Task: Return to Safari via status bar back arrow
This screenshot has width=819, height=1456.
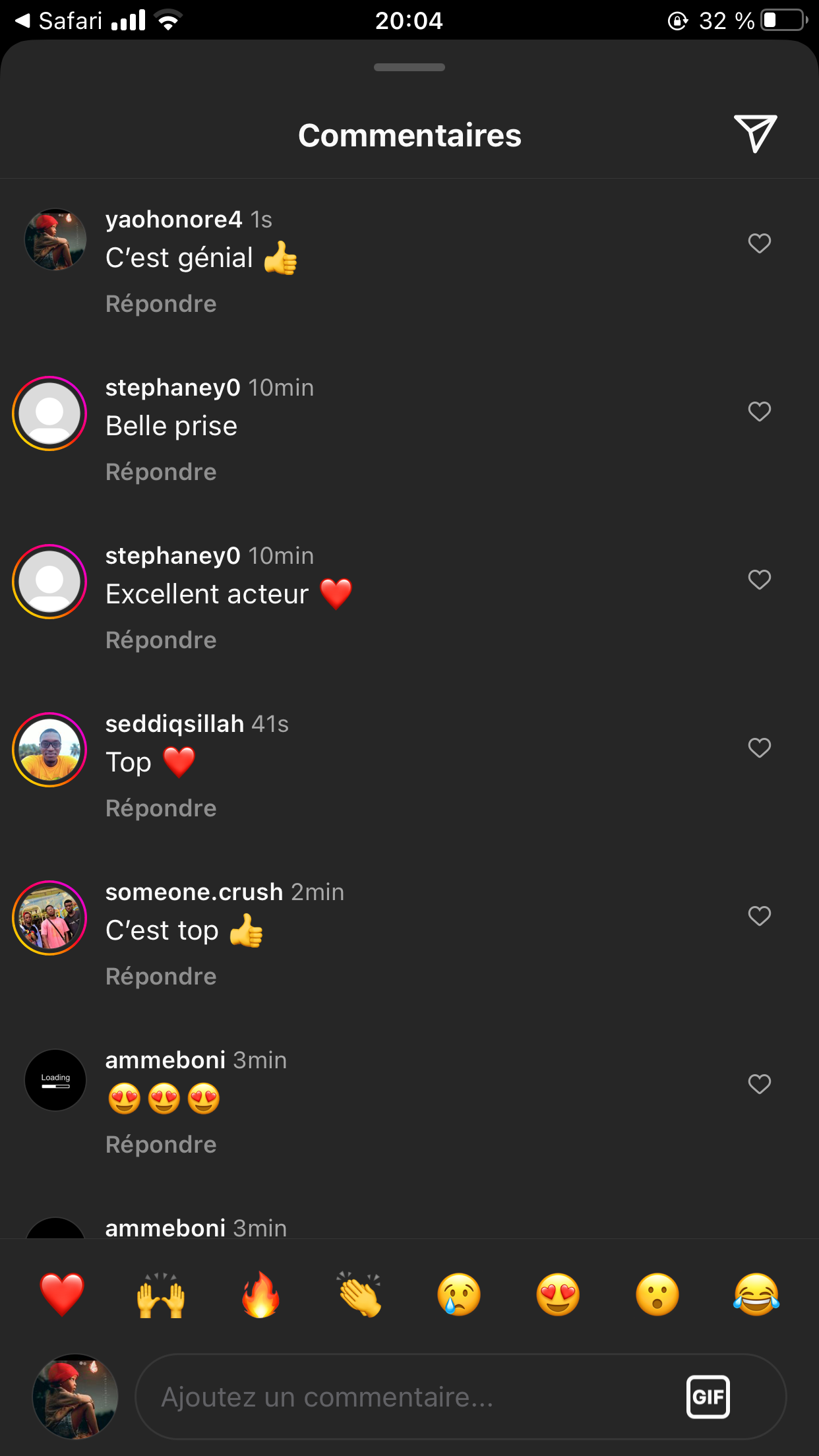Action: [22, 20]
